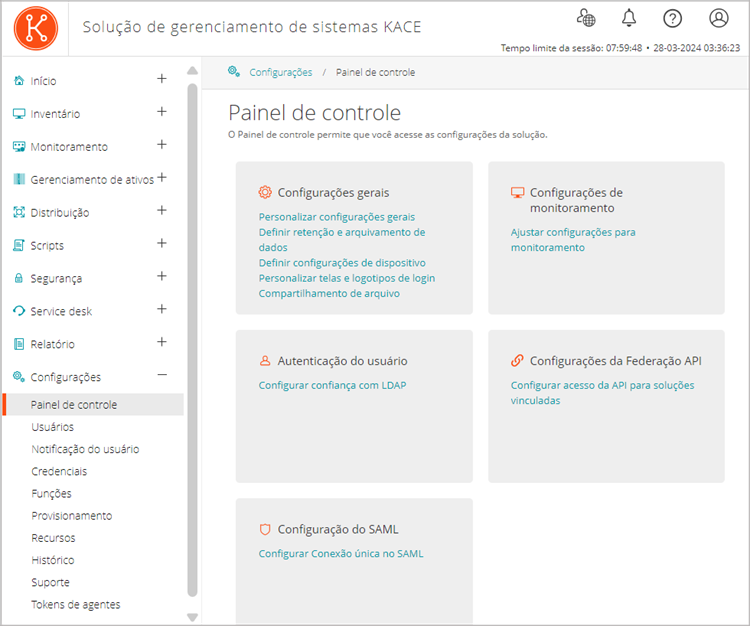Click the Configurações breadcrumb link
Viewport: 750px width, 626px height.
point(281,72)
